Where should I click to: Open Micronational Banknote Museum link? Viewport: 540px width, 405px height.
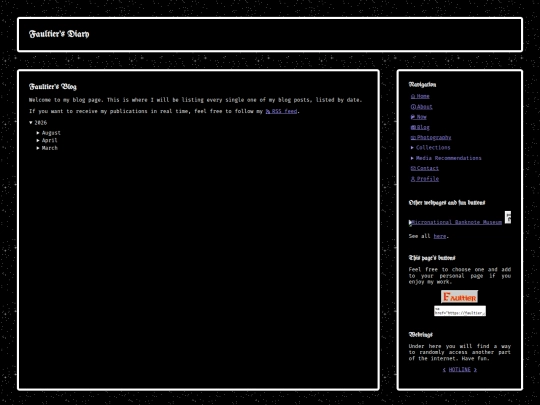point(455,222)
